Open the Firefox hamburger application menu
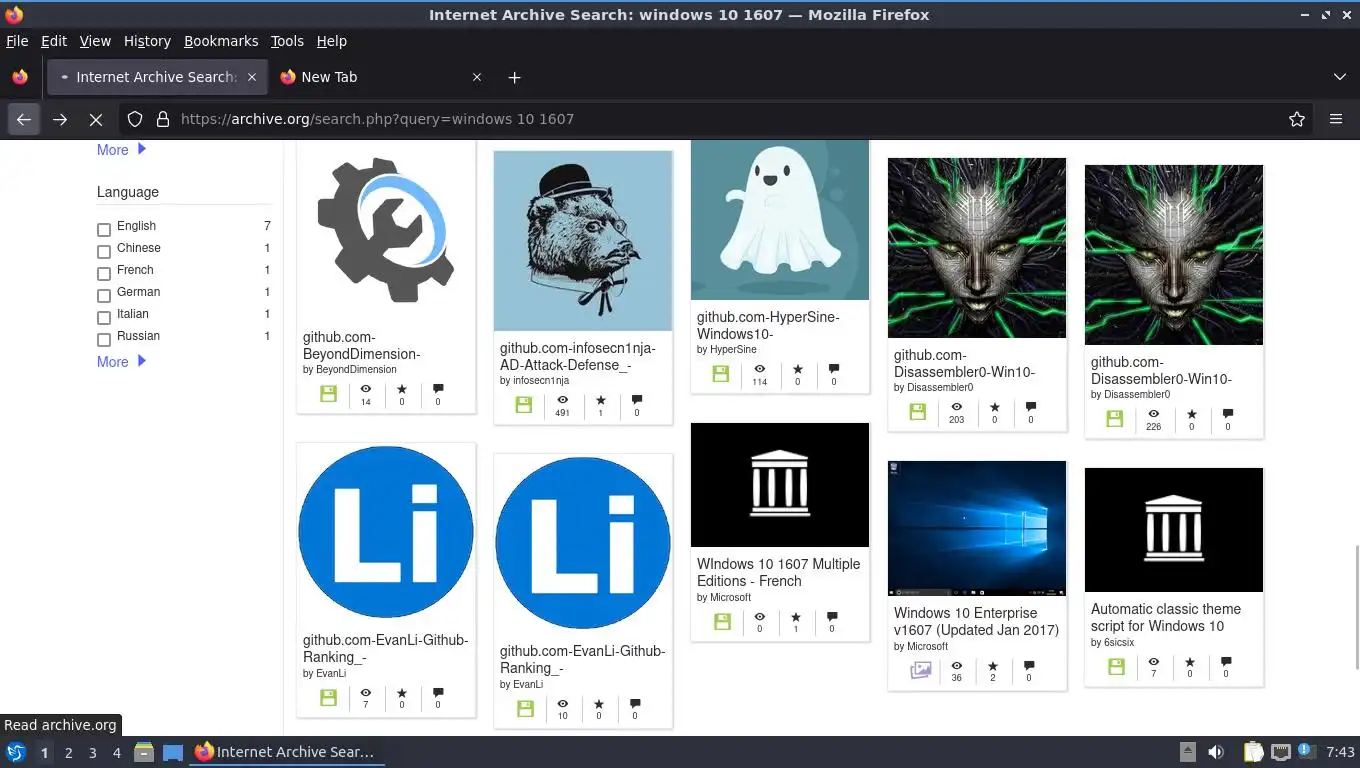Screen dimensions: 1360x768 [x=1336, y=119]
